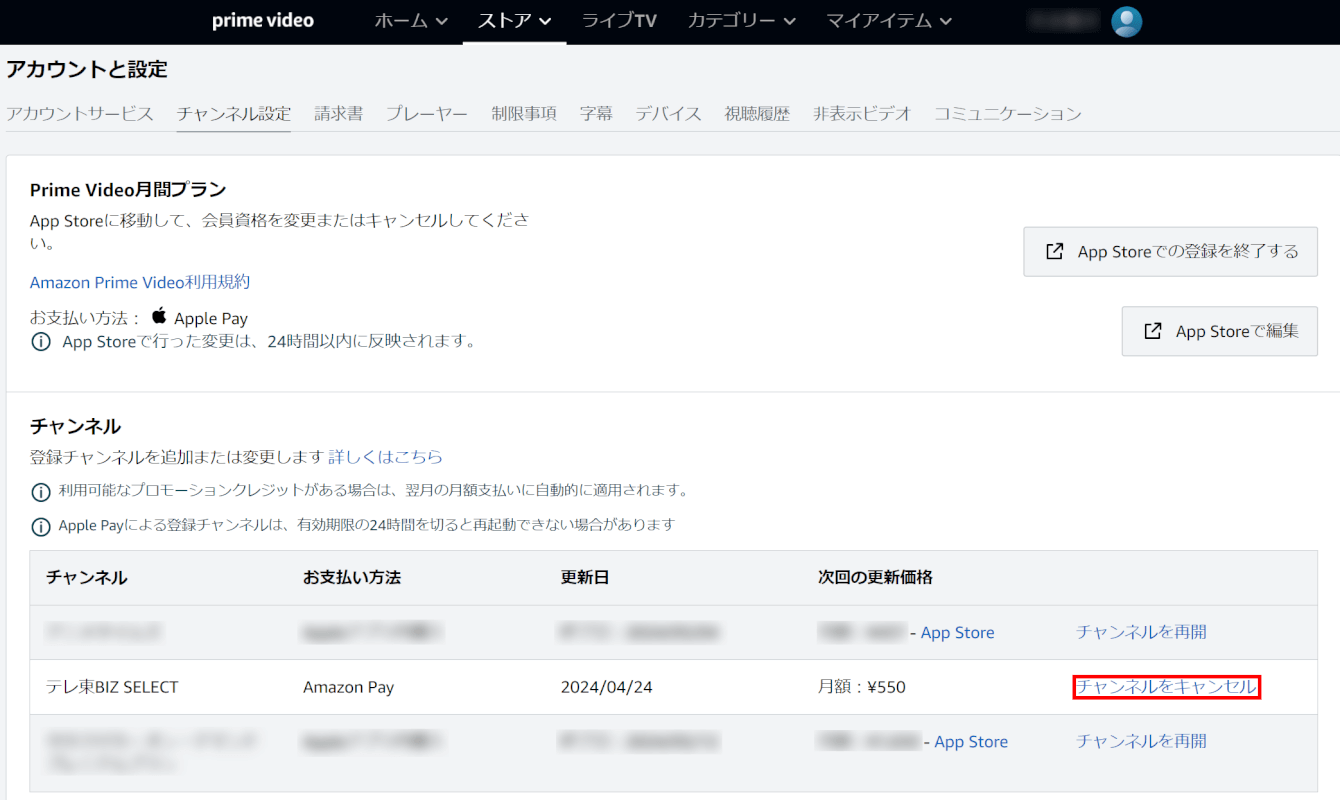Click the テレ東BIZ SELECT channel name
1340x800 pixels.
pyautogui.click(x=112, y=687)
